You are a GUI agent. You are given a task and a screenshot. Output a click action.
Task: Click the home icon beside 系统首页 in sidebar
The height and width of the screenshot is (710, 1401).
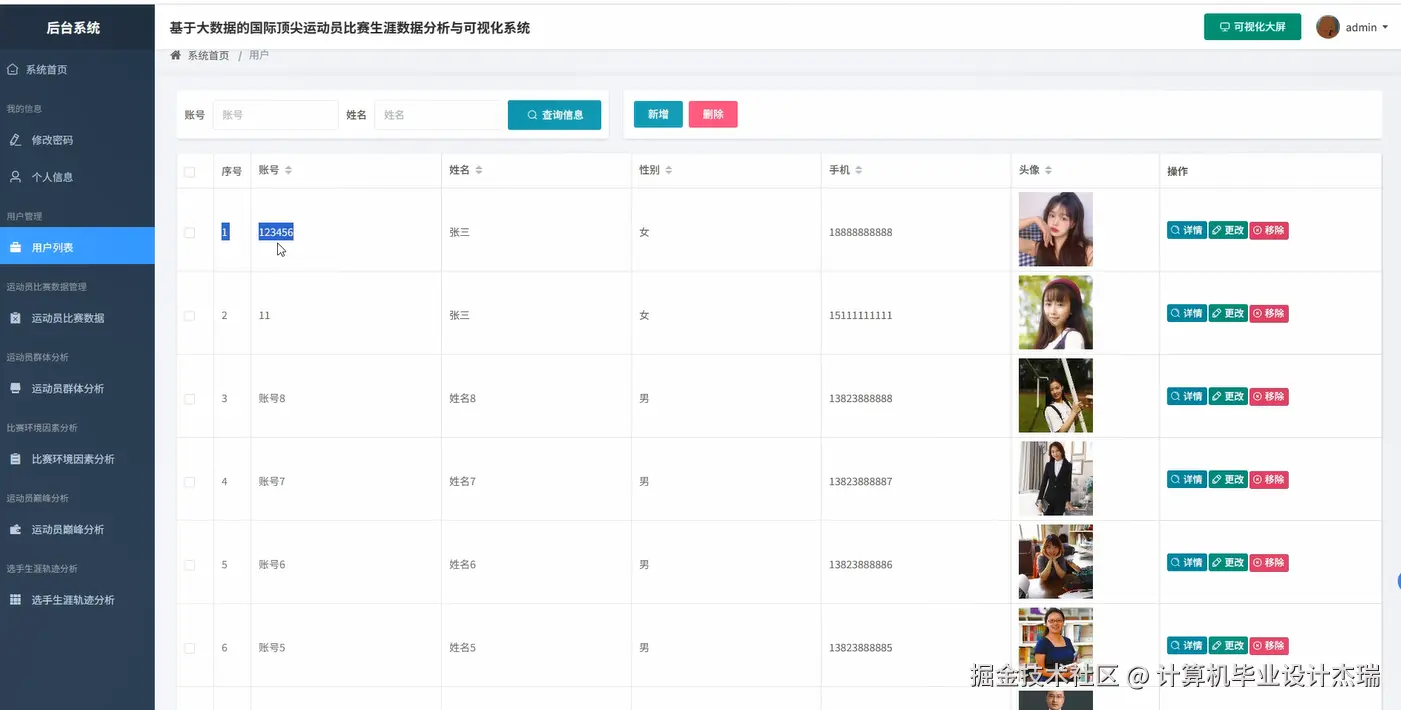[13, 70]
